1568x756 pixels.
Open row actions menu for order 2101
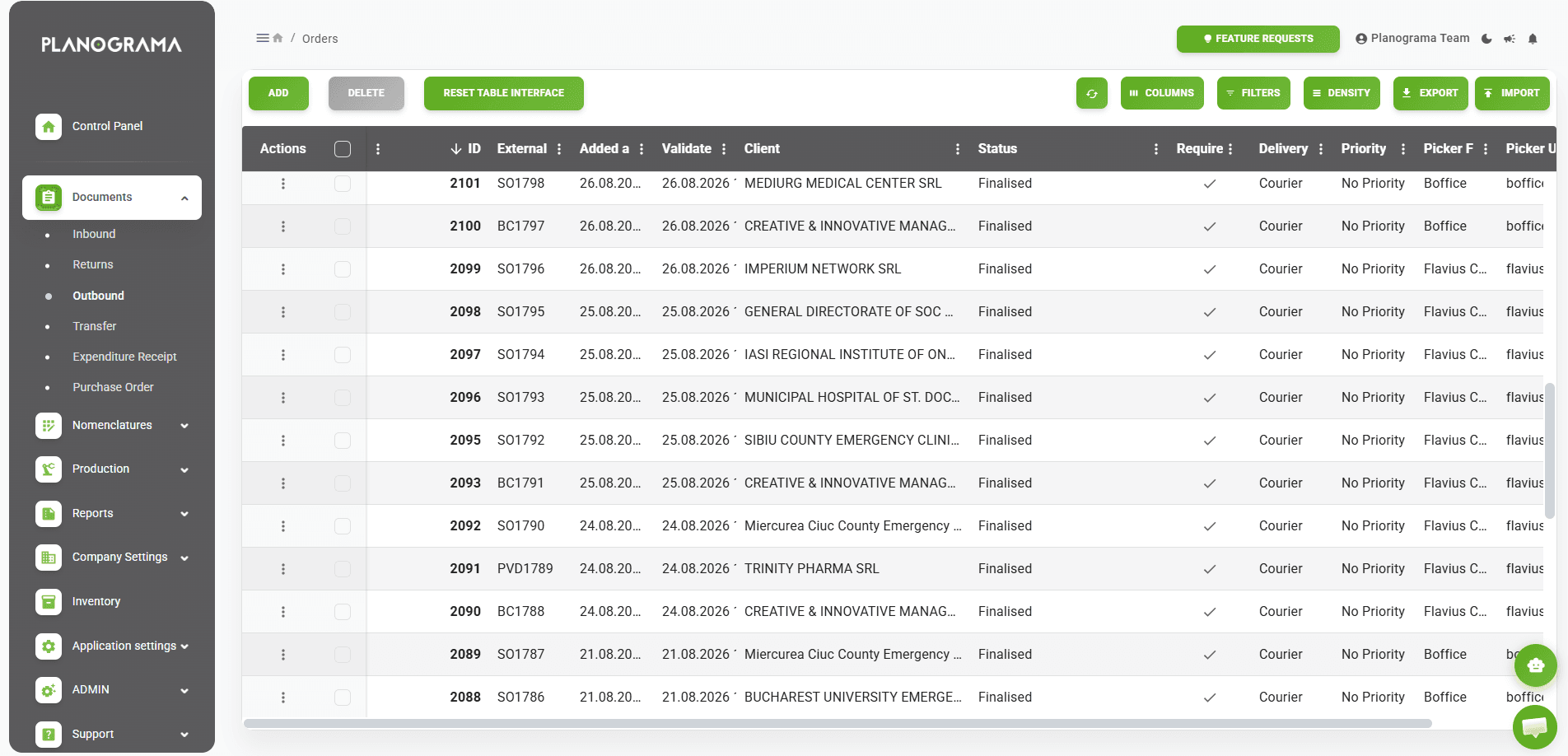[283, 184]
